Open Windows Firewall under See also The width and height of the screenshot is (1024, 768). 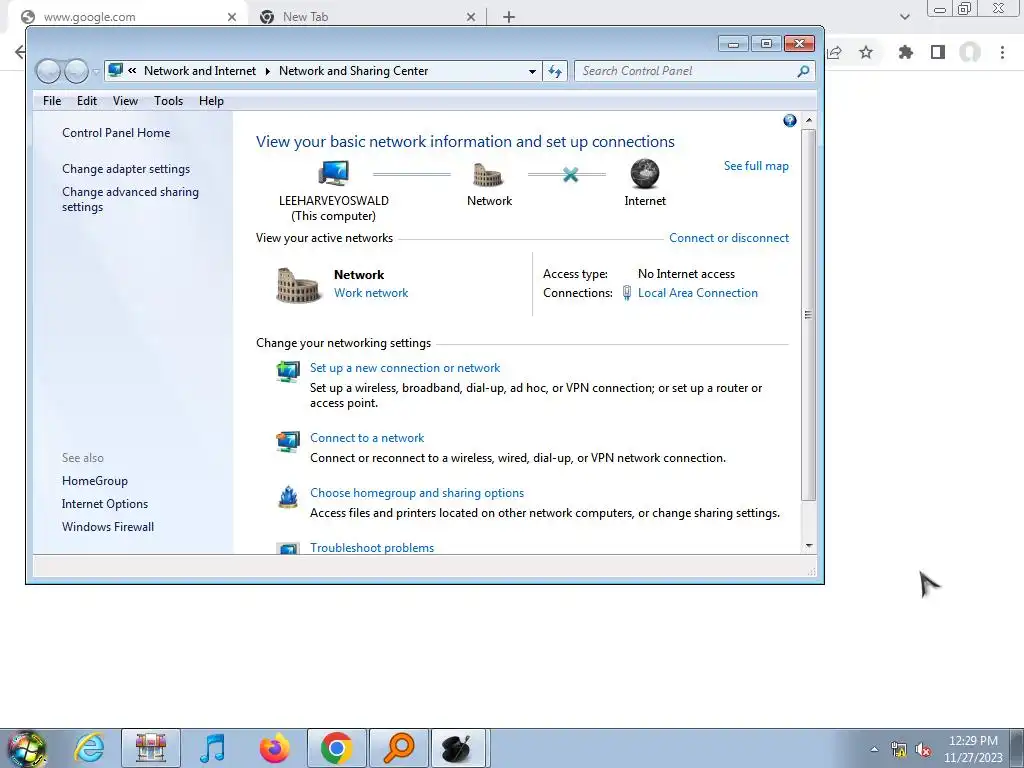coord(108,526)
